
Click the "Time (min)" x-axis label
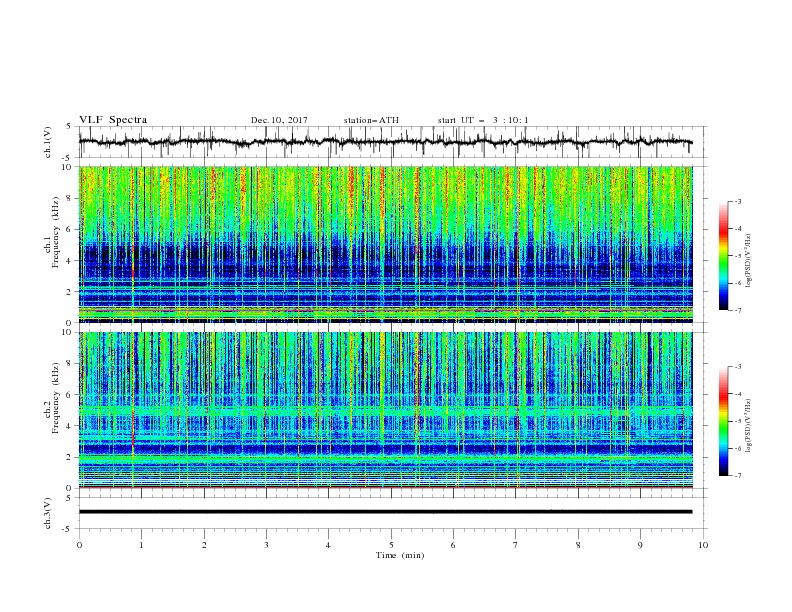point(400,555)
